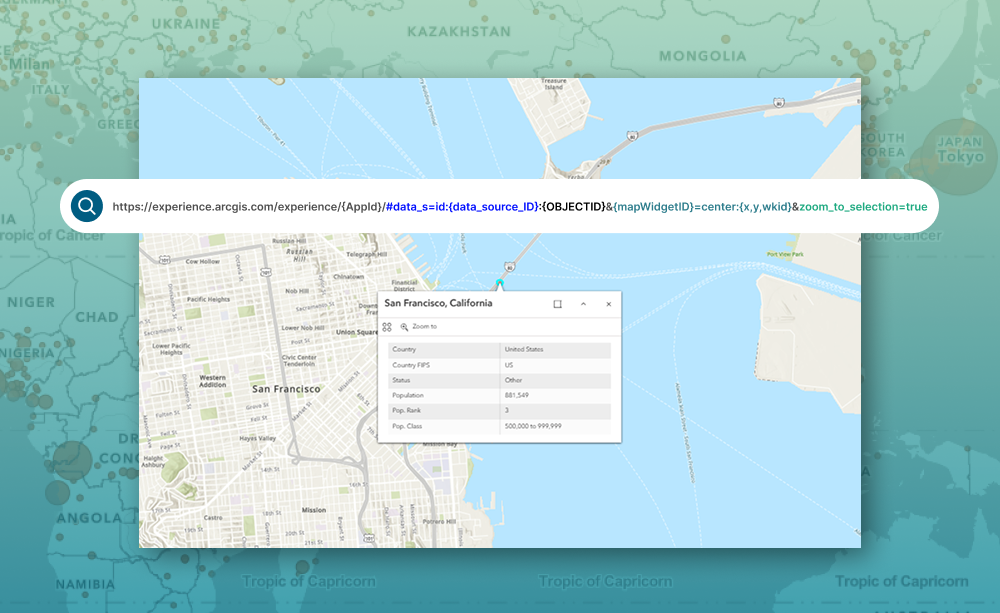Image resolution: width=1000 pixels, height=613 pixels.
Task: Click the NIGER label on background map
Action: (x=31, y=302)
